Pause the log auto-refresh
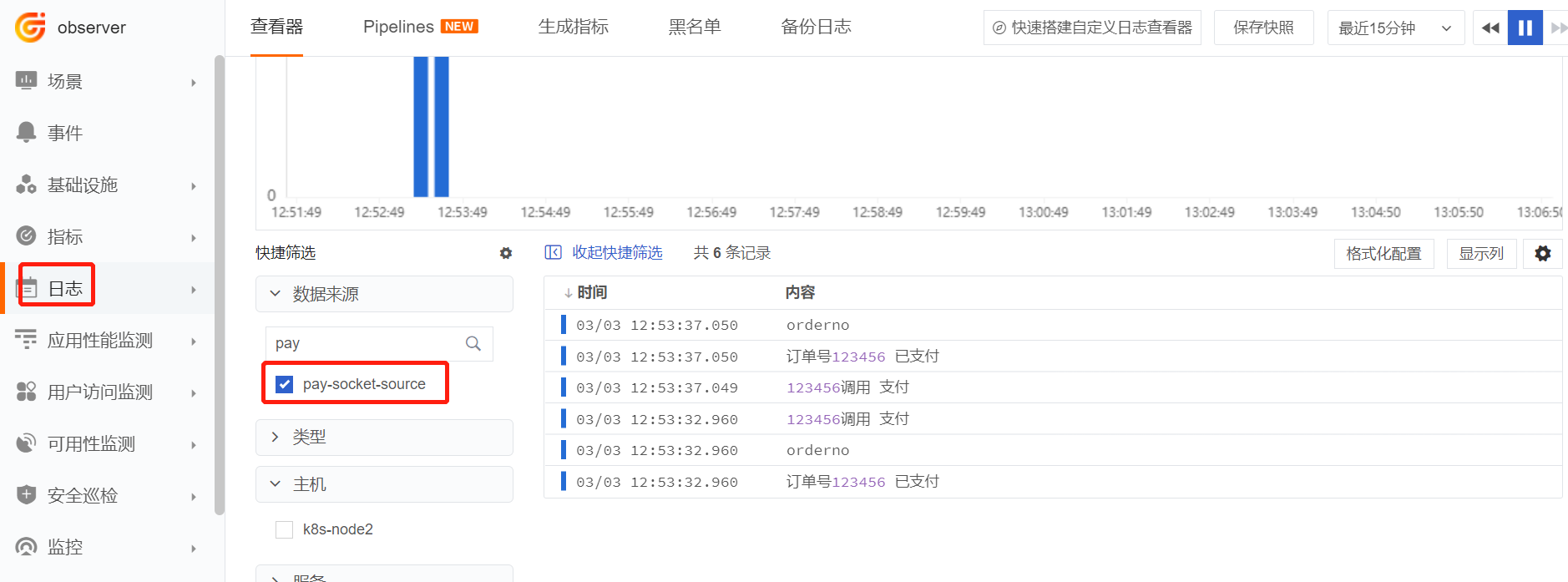 (1525, 28)
